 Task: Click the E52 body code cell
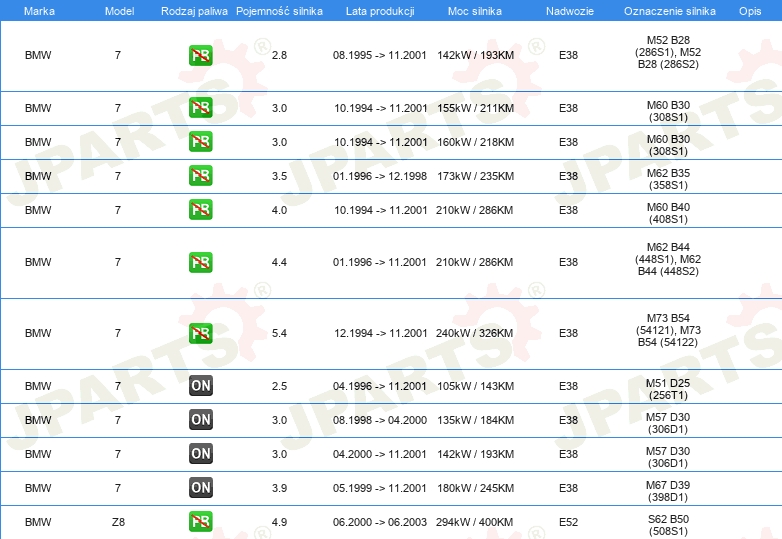[569, 522]
